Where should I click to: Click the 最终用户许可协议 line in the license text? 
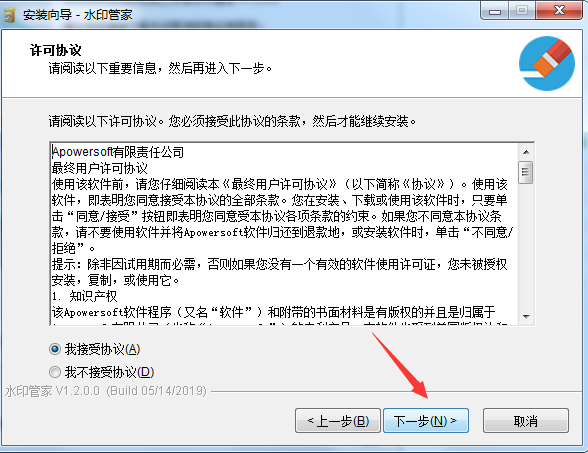[100, 168]
